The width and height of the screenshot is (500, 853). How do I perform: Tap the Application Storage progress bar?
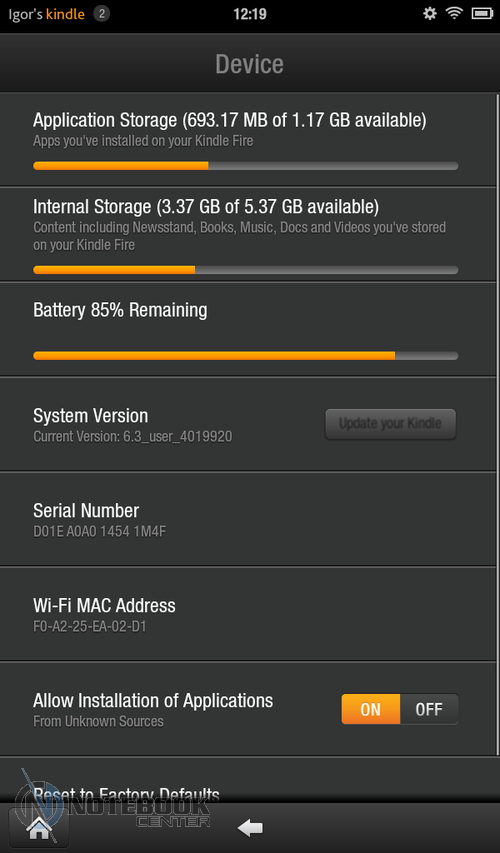coord(245,166)
